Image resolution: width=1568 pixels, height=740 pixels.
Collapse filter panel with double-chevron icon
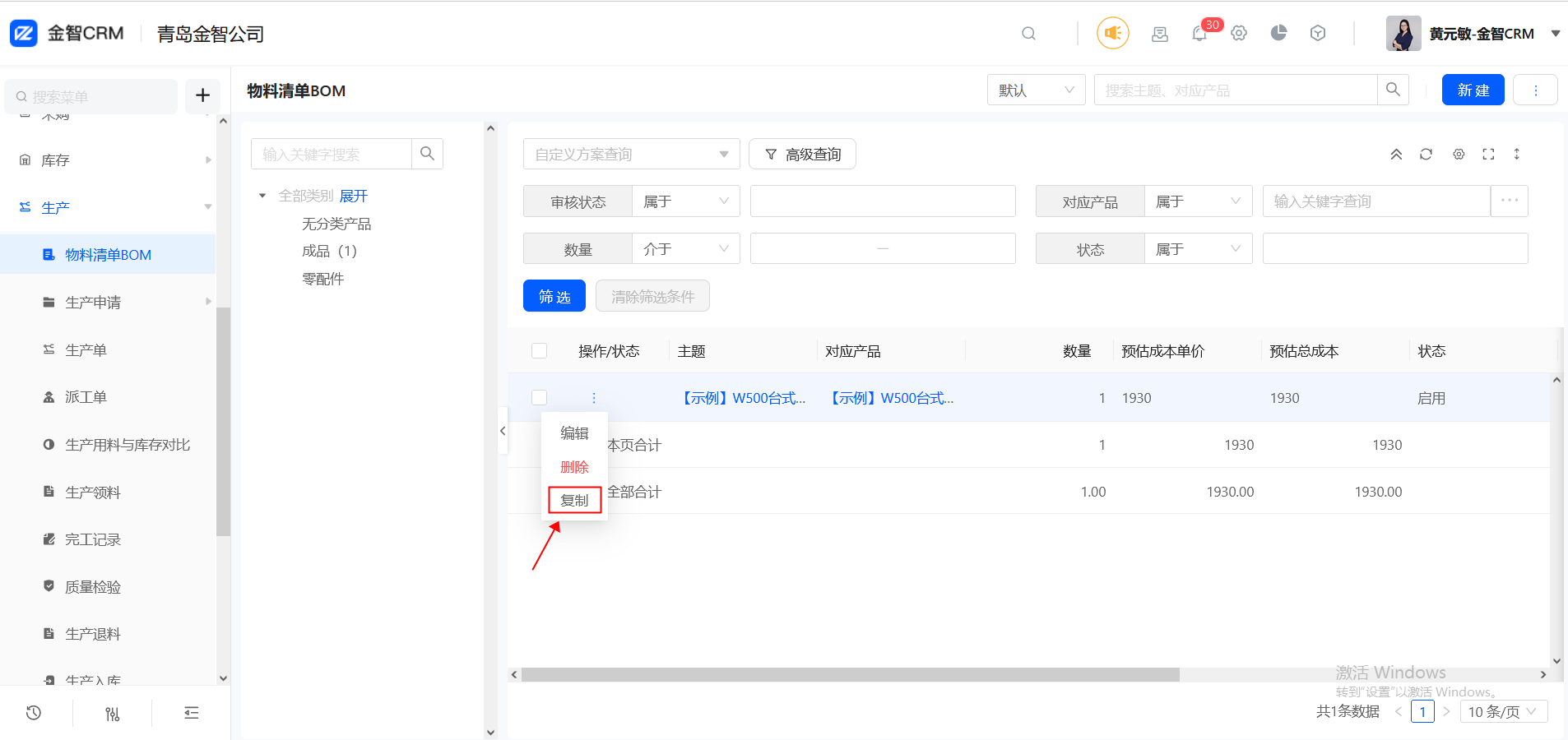coord(1396,155)
